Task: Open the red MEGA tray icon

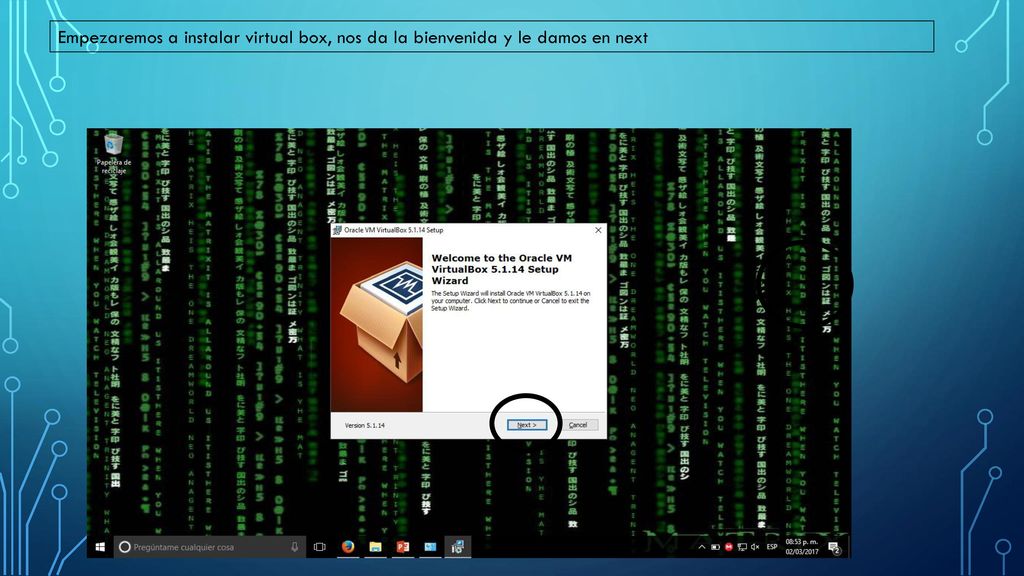Action: coord(729,547)
